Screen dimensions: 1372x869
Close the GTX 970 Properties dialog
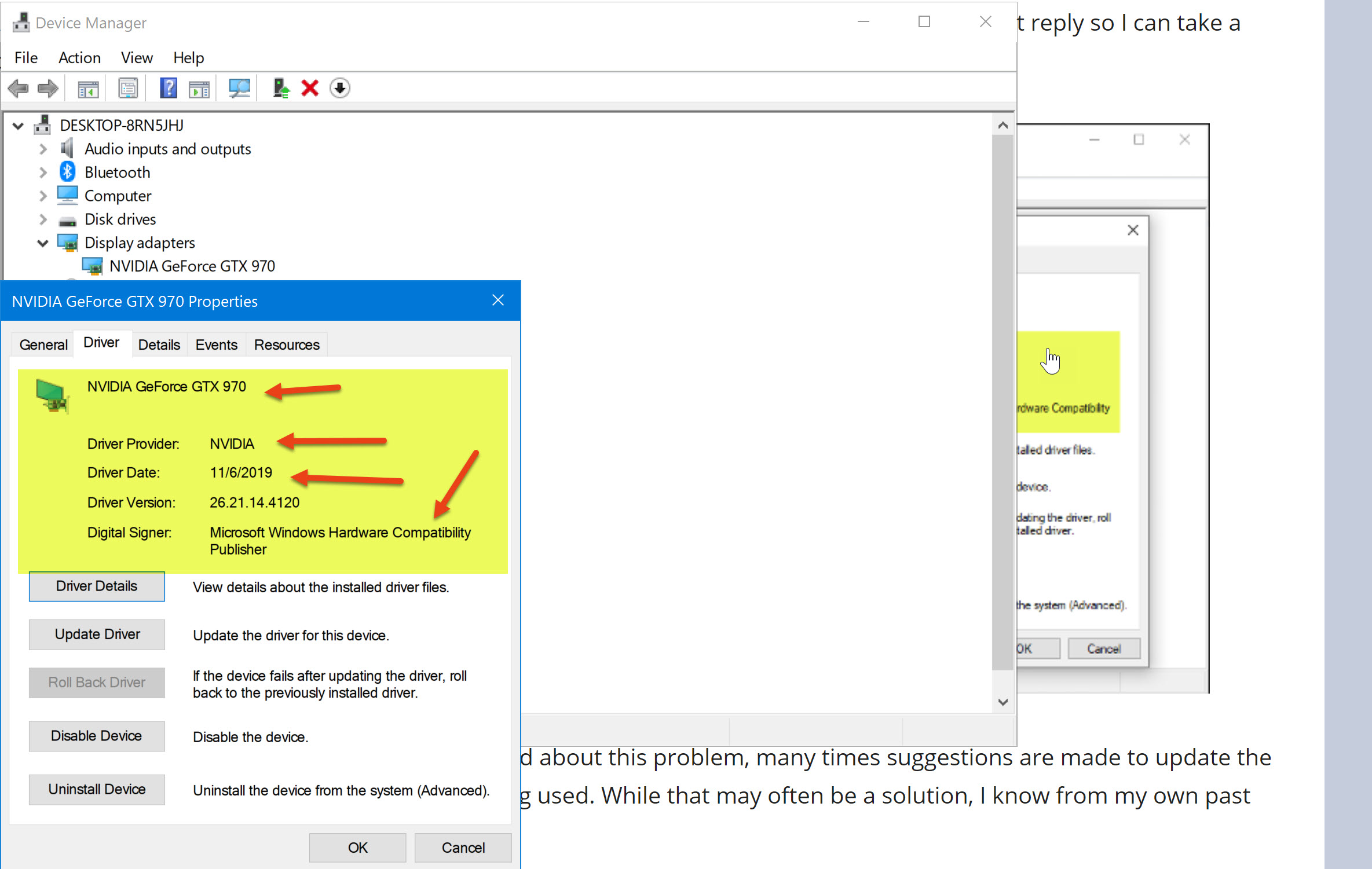pos(498,300)
